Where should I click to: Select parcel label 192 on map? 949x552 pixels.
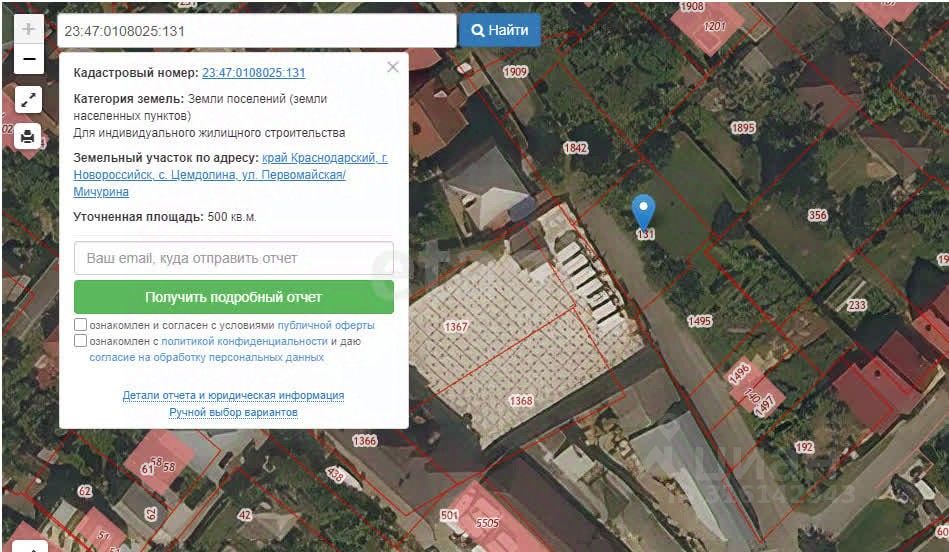pos(804,447)
